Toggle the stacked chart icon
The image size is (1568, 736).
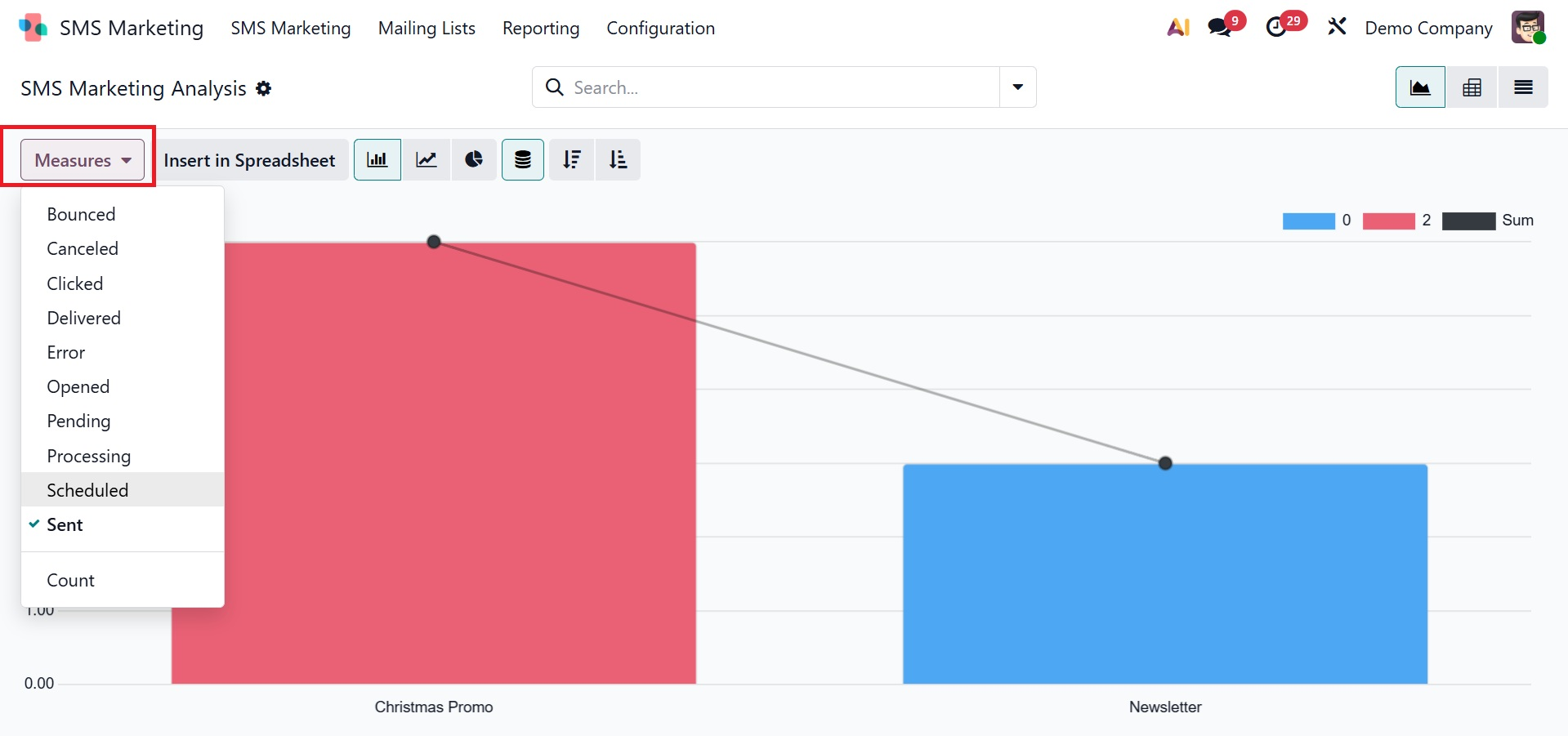[x=523, y=159]
